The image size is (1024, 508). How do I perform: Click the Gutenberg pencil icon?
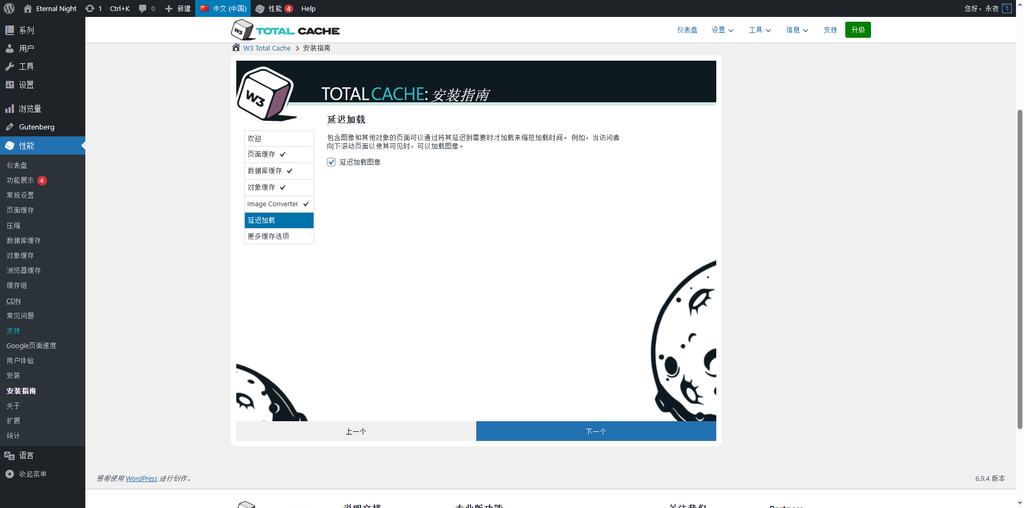[x=10, y=127]
